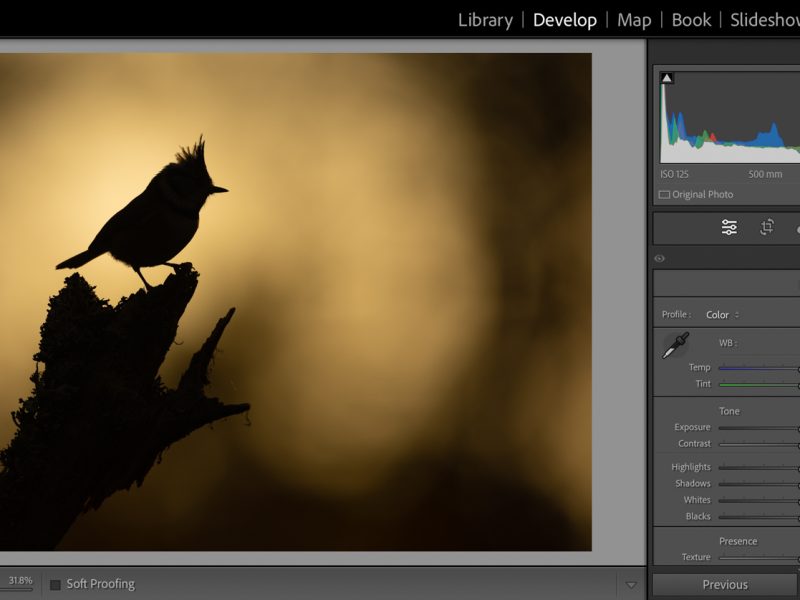Image resolution: width=800 pixels, height=600 pixels.
Task: Toggle shadow clipping indicator in histogram
Action: click(x=667, y=78)
